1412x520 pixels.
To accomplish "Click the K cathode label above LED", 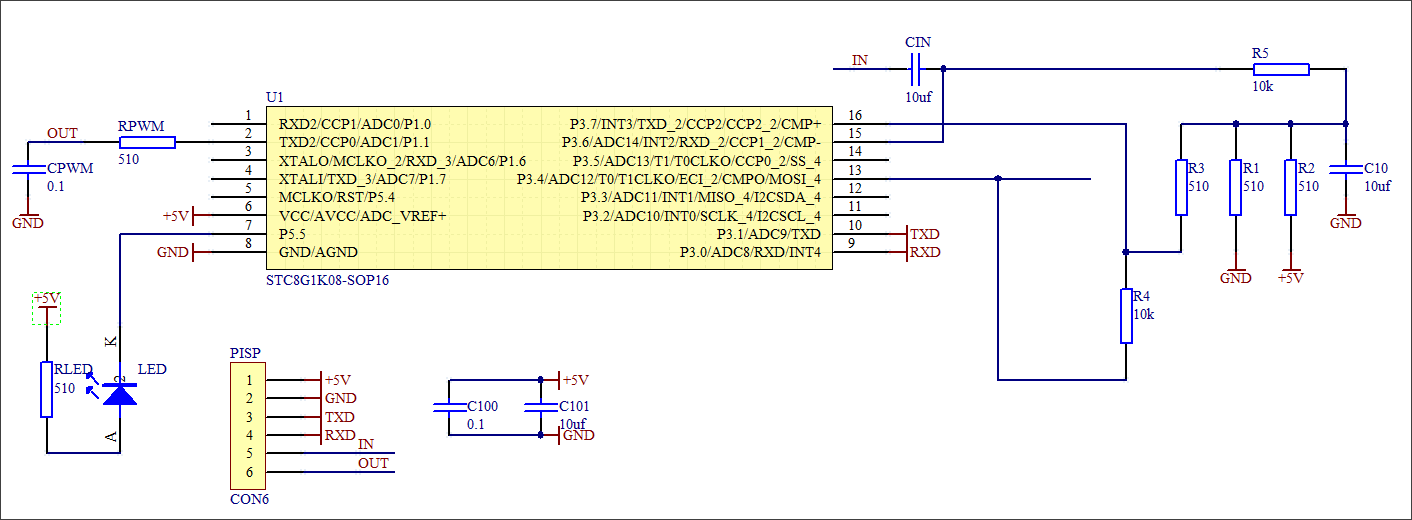I will click(112, 342).
